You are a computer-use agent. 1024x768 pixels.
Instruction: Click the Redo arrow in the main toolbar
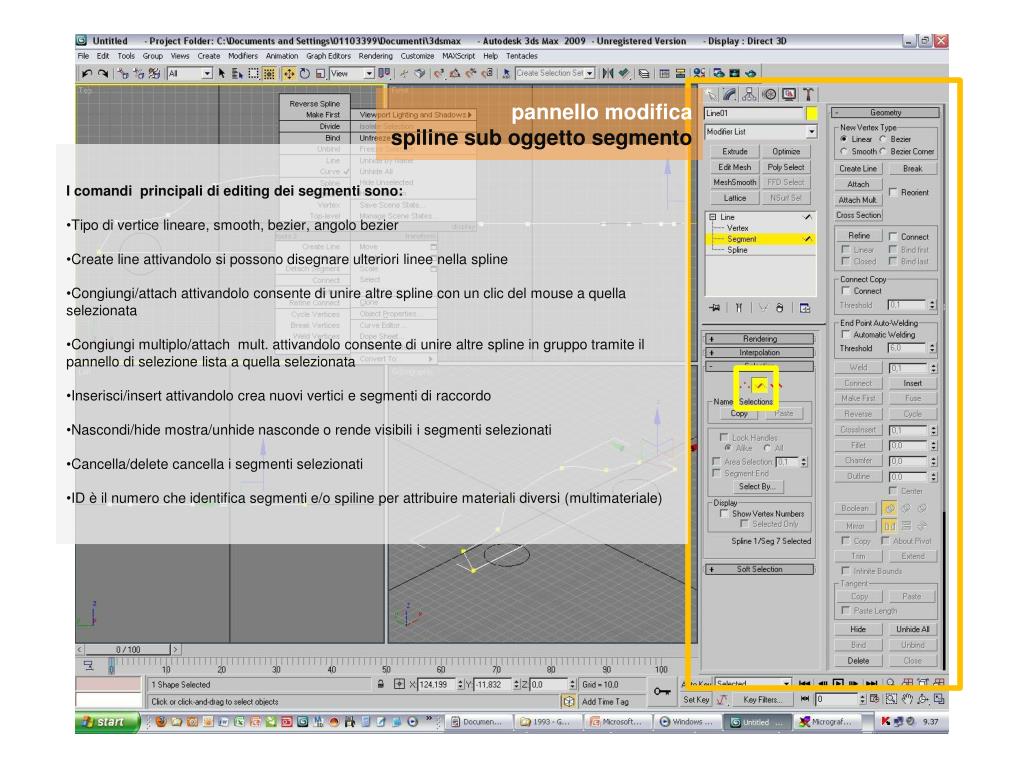(103, 74)
